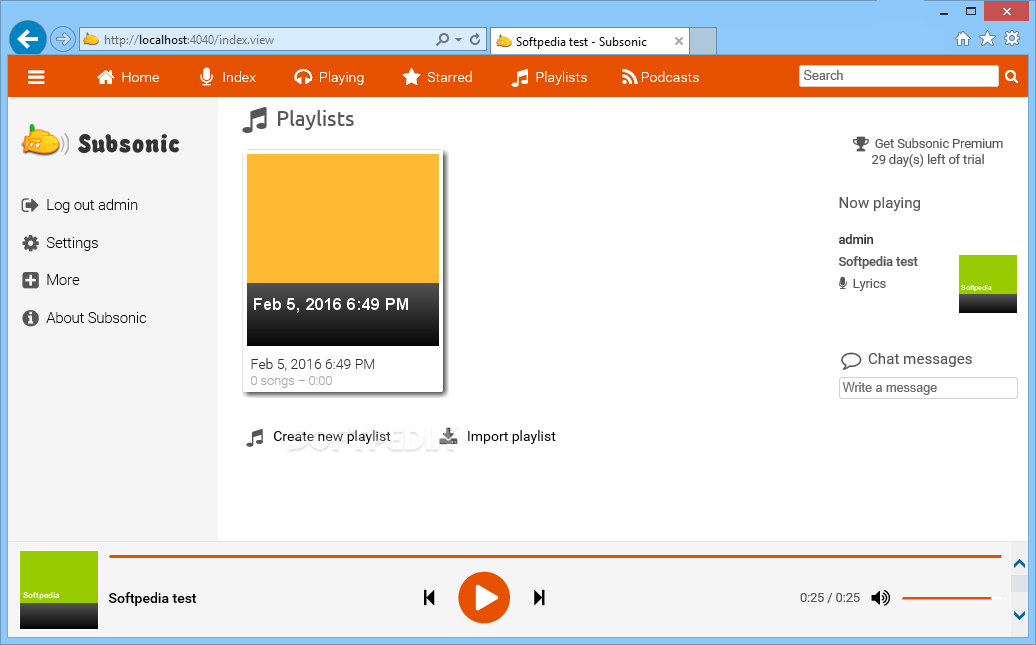The width and height of the screenshot is (1036, 645).
Task: Open Playlists from the top navigation
Action: [x=549, y=77]
